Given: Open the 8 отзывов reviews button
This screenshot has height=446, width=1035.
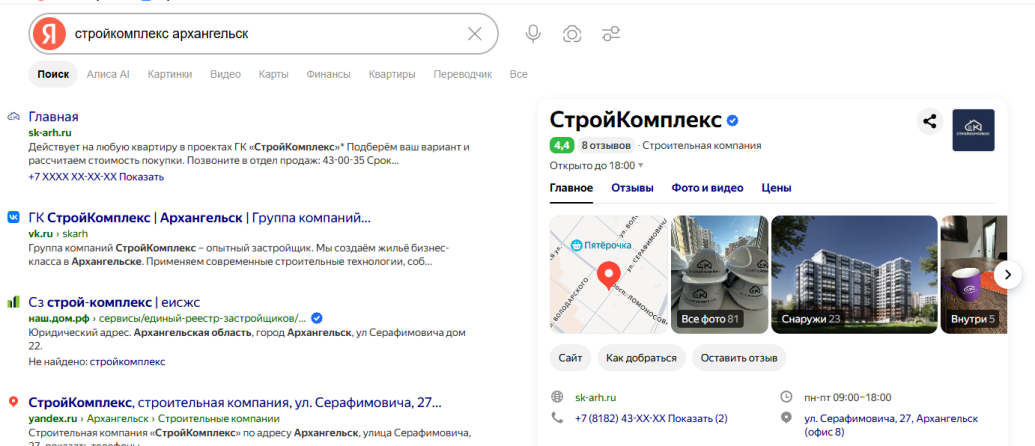Looking at the screenshot, I should pos(607,145).
